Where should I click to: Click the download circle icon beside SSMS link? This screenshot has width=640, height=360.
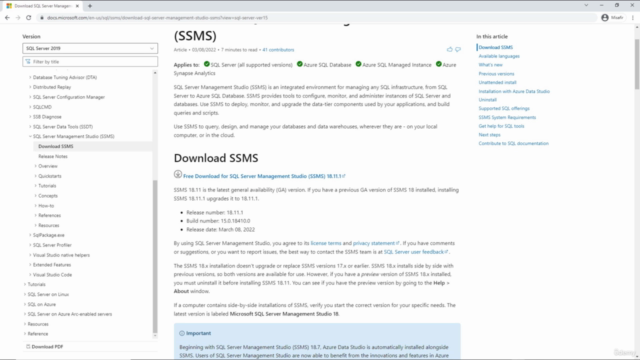[178, 174]
